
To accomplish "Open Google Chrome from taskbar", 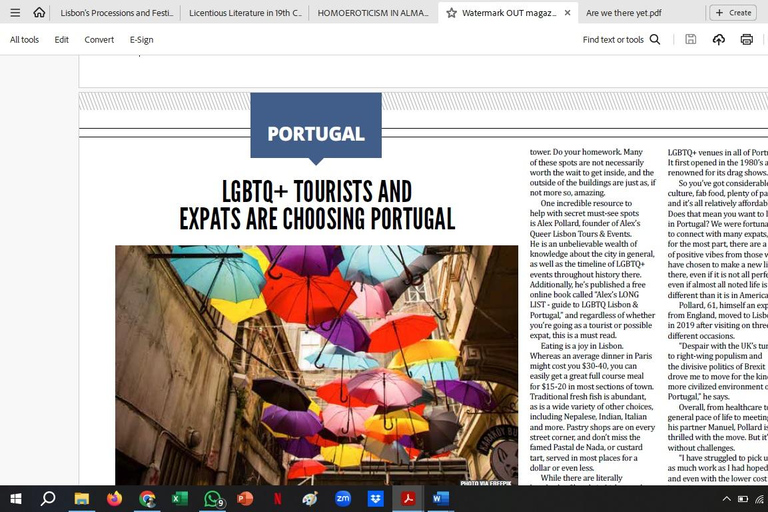I will click(147, 499).
